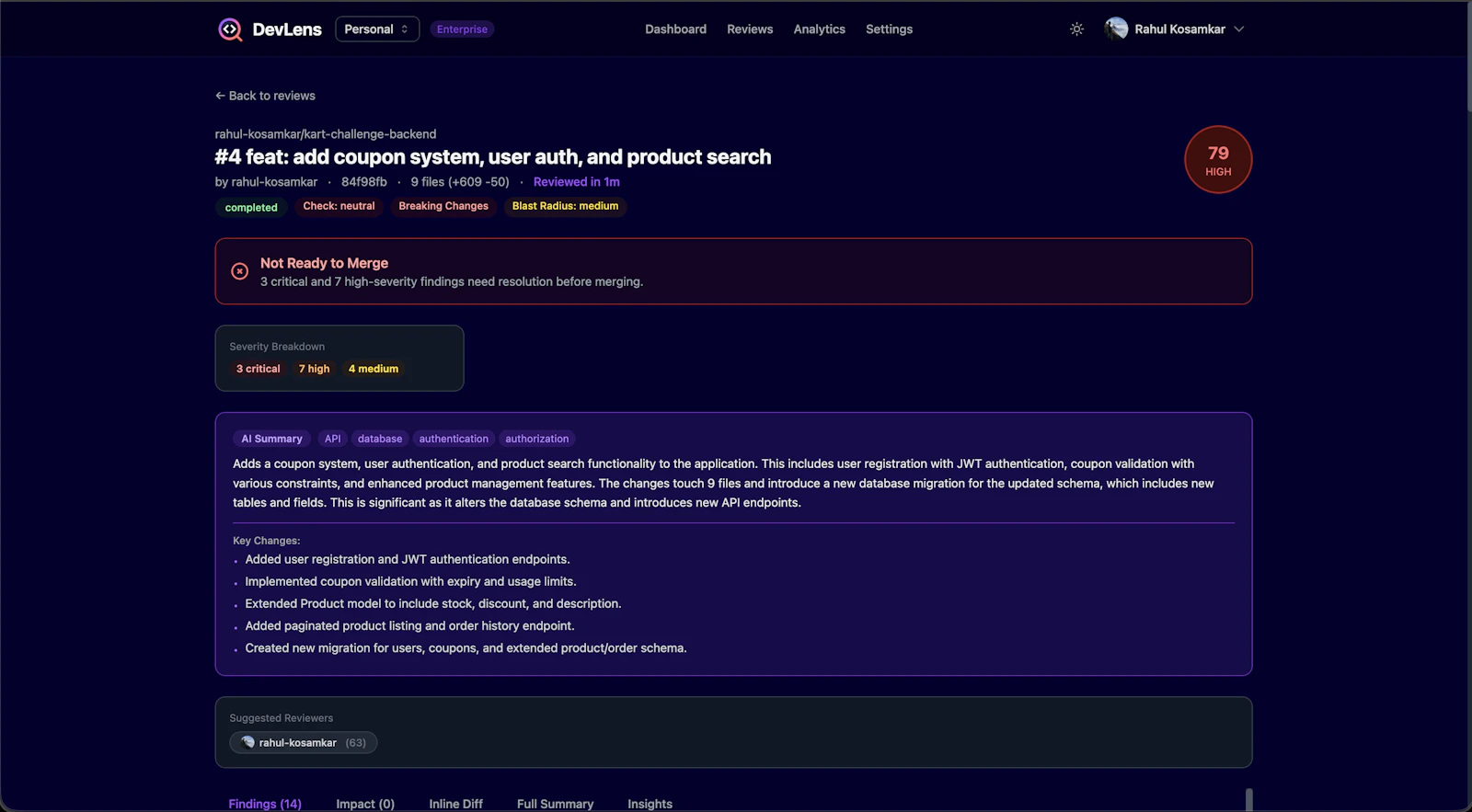The image size is (1472, 812).
Task: Switch to the Inline Diff tab
Action: coord(455,804)
